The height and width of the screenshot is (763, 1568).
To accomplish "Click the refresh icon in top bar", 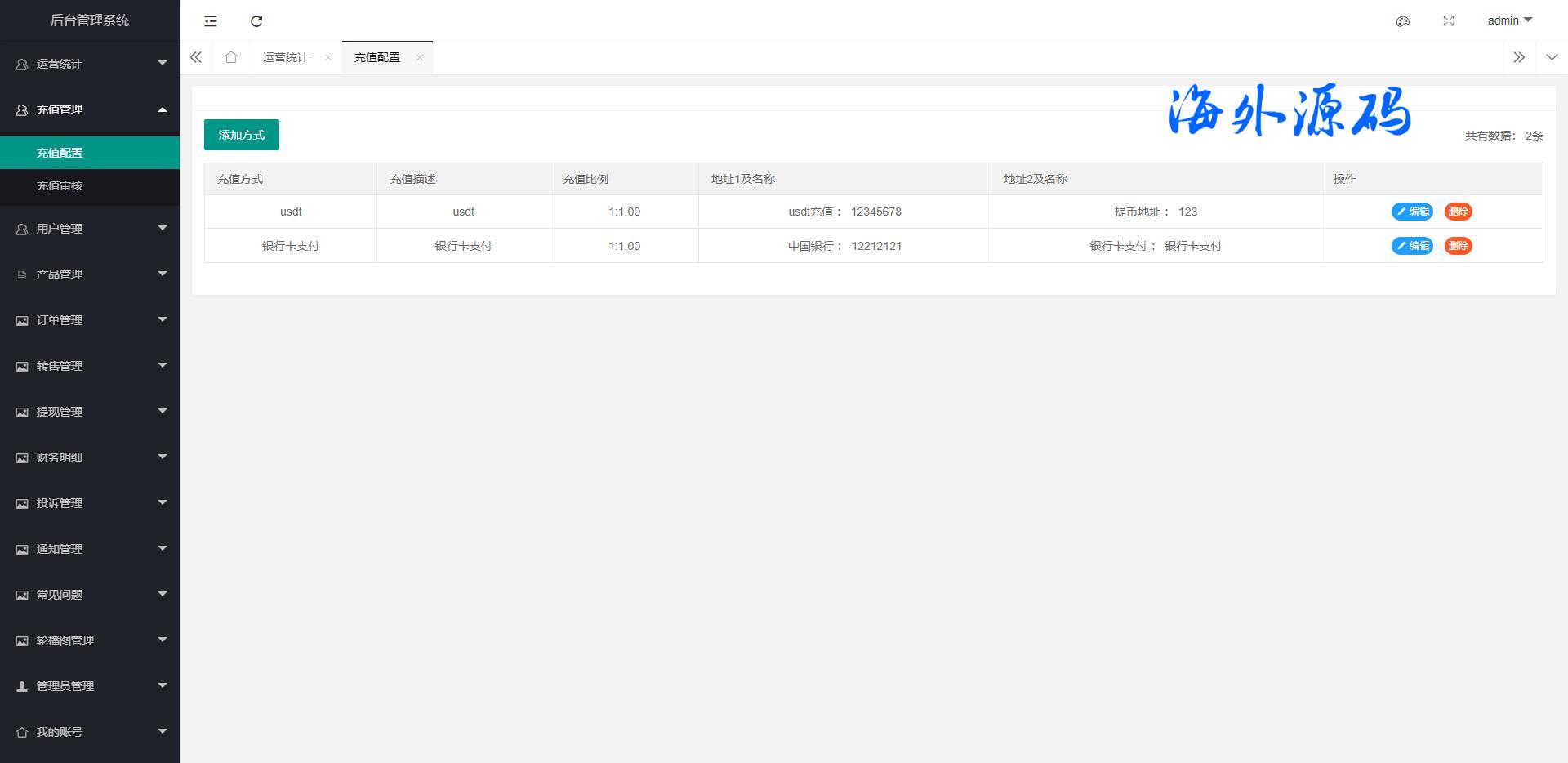I will tap(256, 21).
